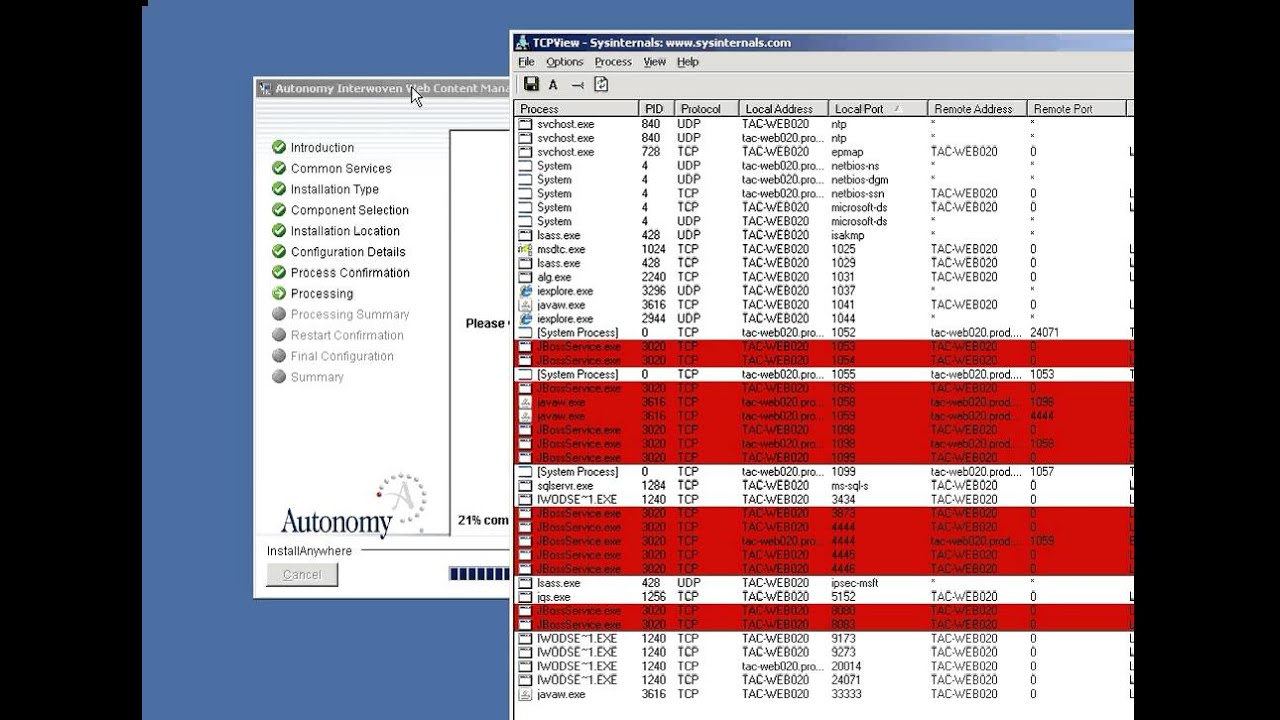1280x720 pixels.
Task: Click green check icon beside Common Services
Action: click(x=279, y=168)
